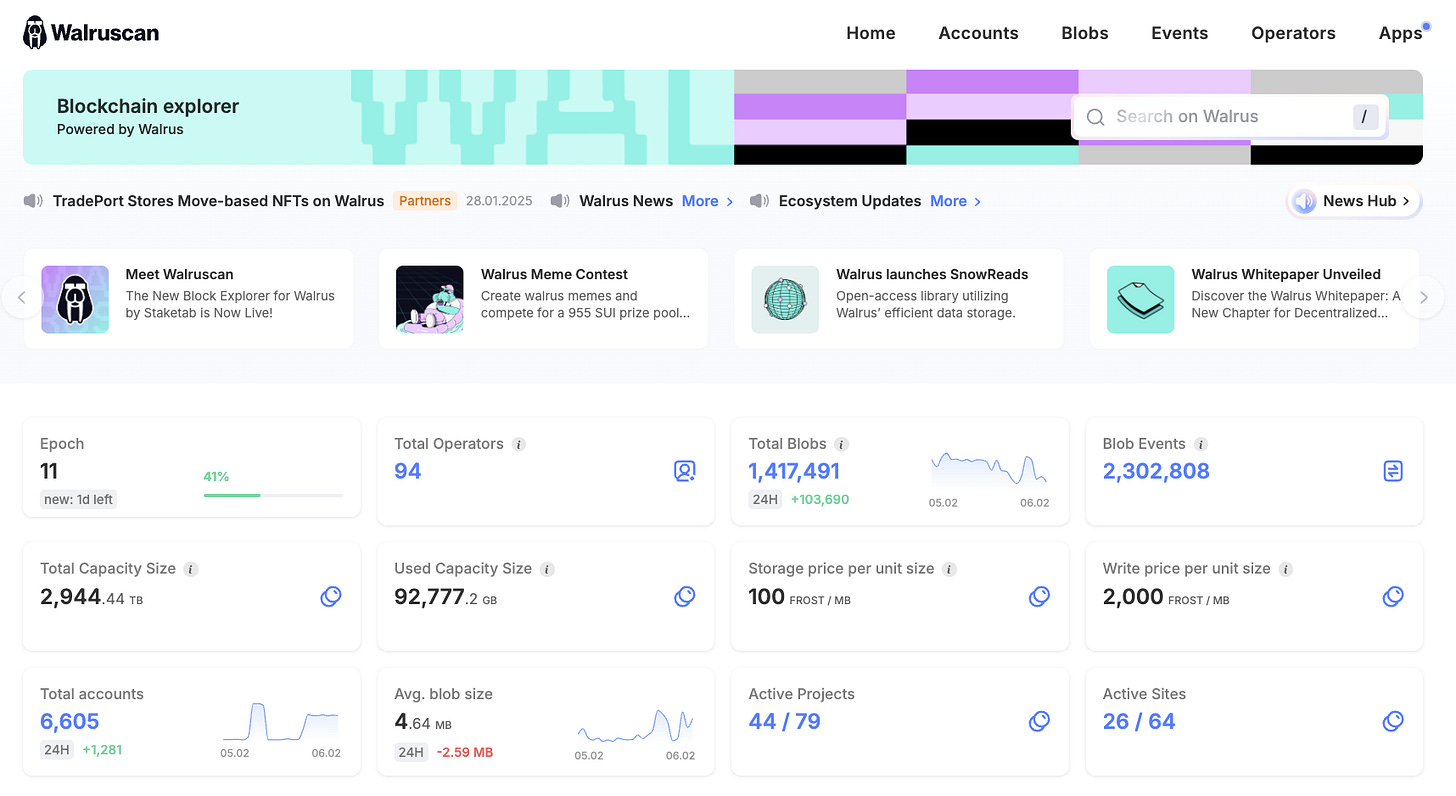Open Total Blobs value 1,417,491
Screen dimensions: 1456x796
point(794,471)
